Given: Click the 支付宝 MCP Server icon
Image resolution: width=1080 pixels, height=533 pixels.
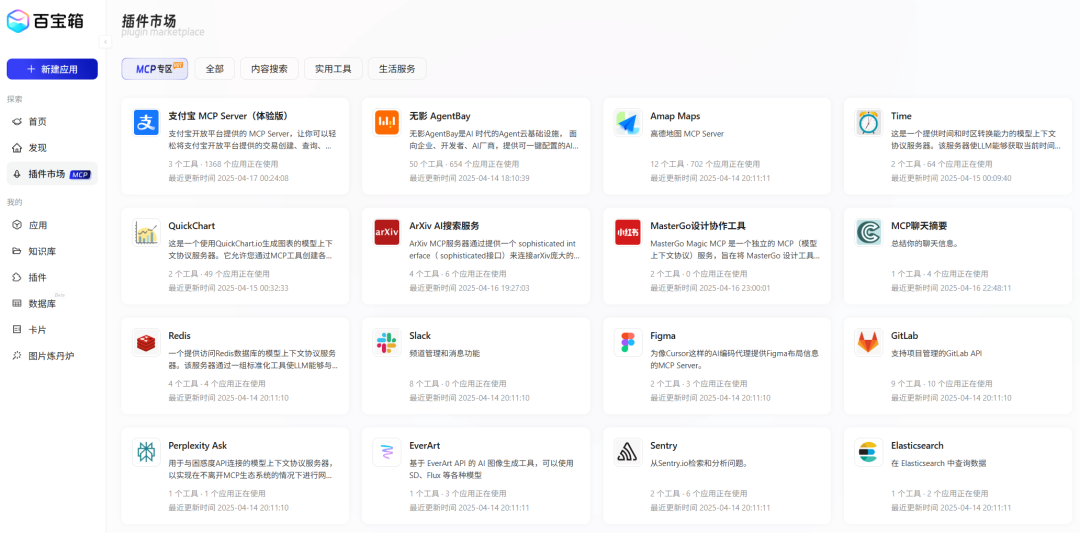Looking at the screenshot, I should [146, 123].
